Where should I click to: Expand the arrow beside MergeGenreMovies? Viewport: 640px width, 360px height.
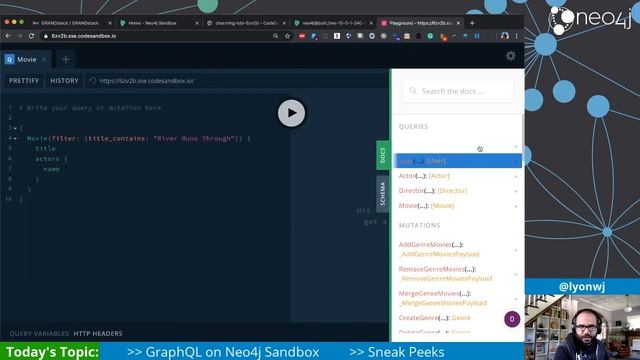[x=516, y=299]
